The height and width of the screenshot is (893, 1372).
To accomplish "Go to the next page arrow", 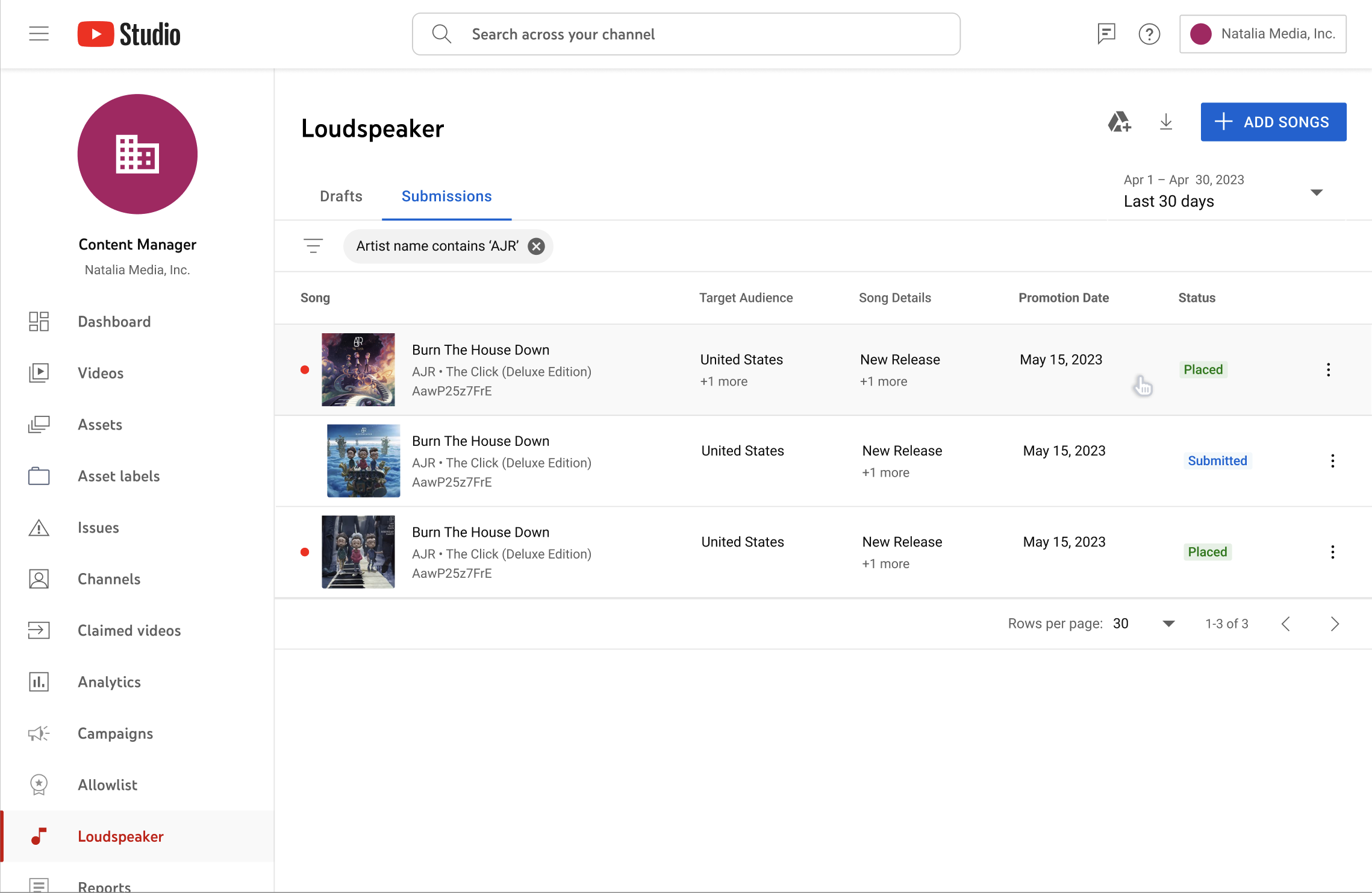I will [x=1335, y=624].
